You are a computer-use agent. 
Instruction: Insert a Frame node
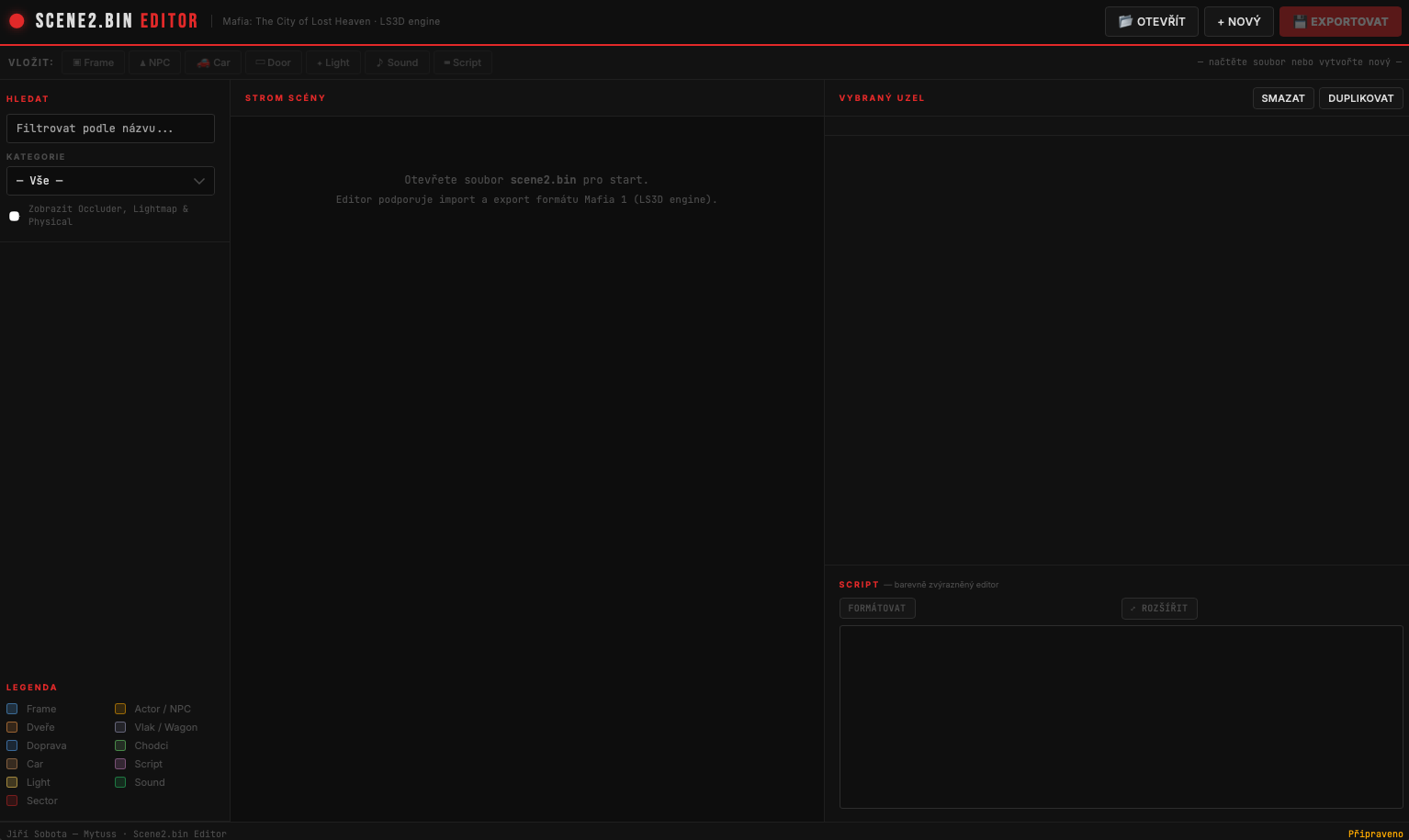pyautogui.click(x=93, y=62)
